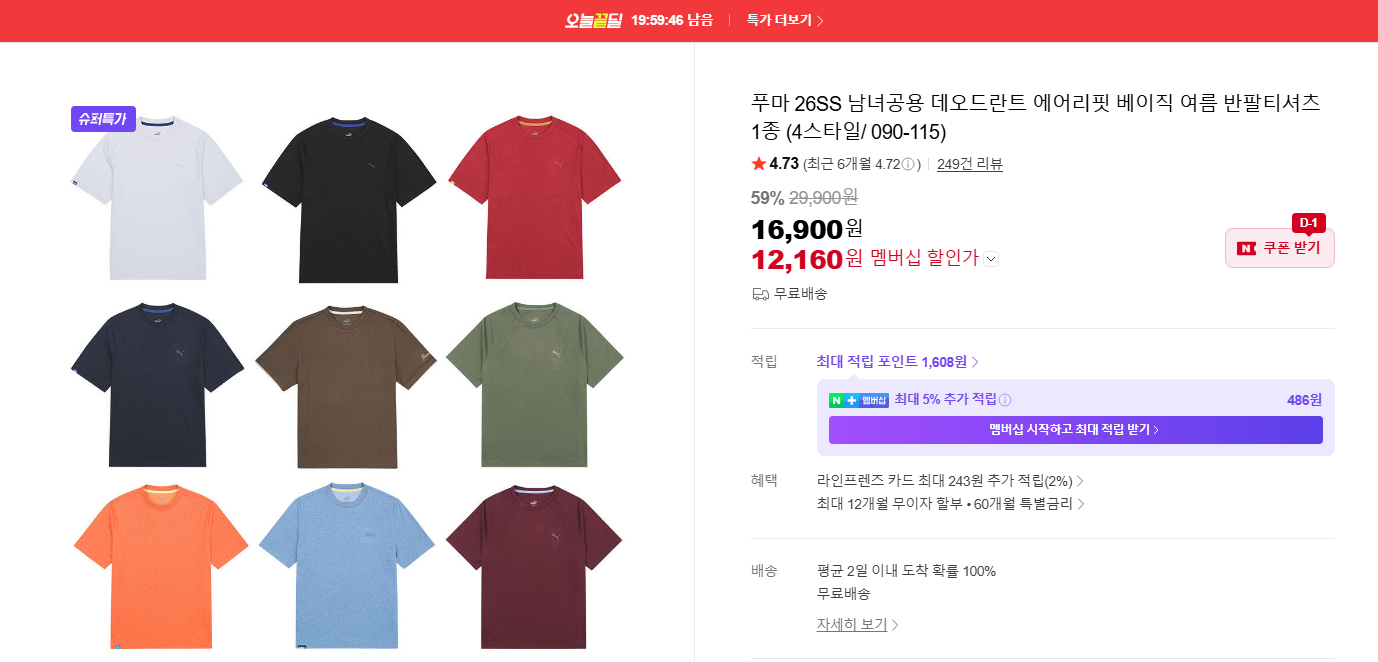This screenshot has width=1378, height=662.
Task: Click 멤버십 시작하고 최대 적립 받기 button
Action: click(1076, 430)
